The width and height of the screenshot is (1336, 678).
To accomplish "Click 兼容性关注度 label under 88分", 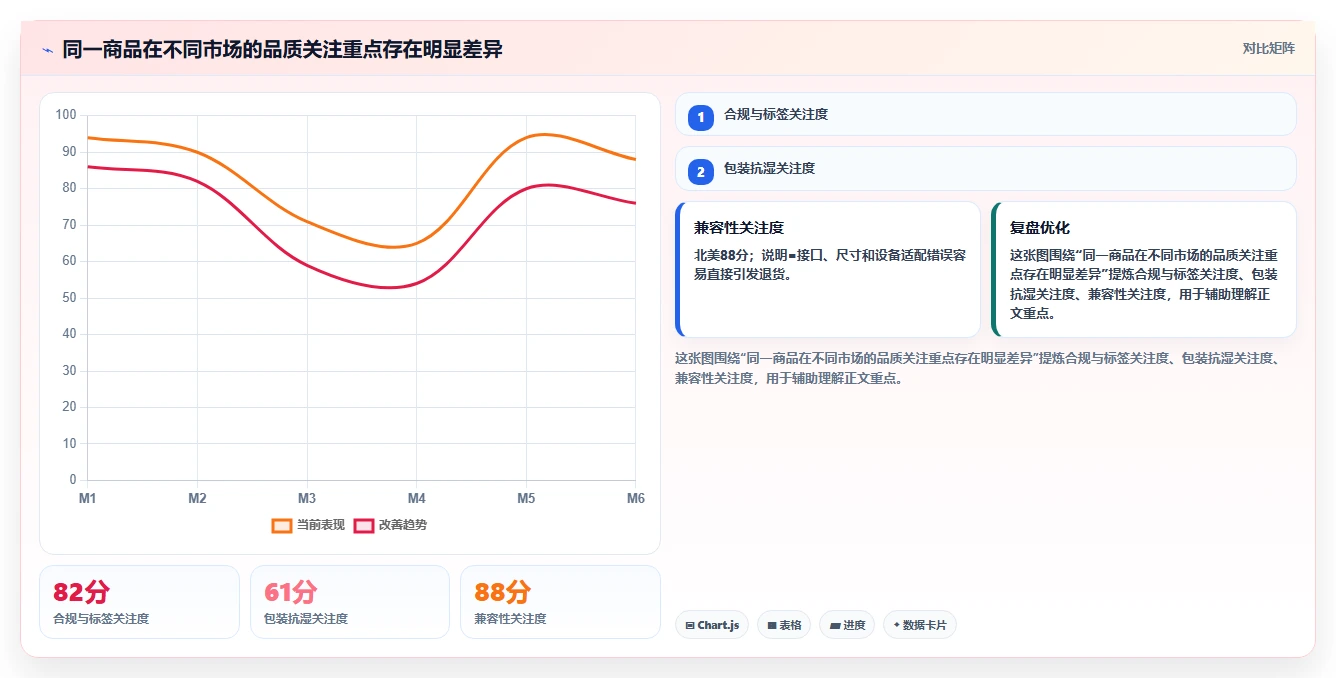I will [510, 619].
